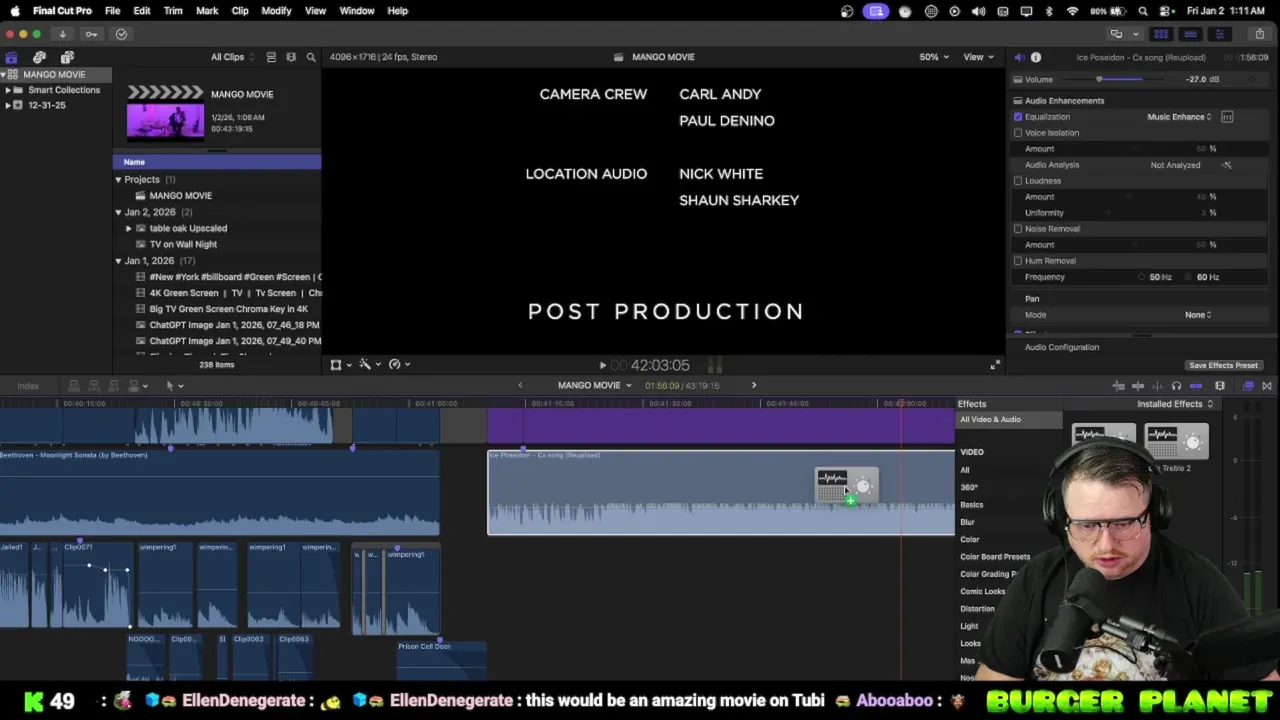Open Pan Mode None dropdown
Viewport: 1280px width, 720px height.
click(1198, 315)
